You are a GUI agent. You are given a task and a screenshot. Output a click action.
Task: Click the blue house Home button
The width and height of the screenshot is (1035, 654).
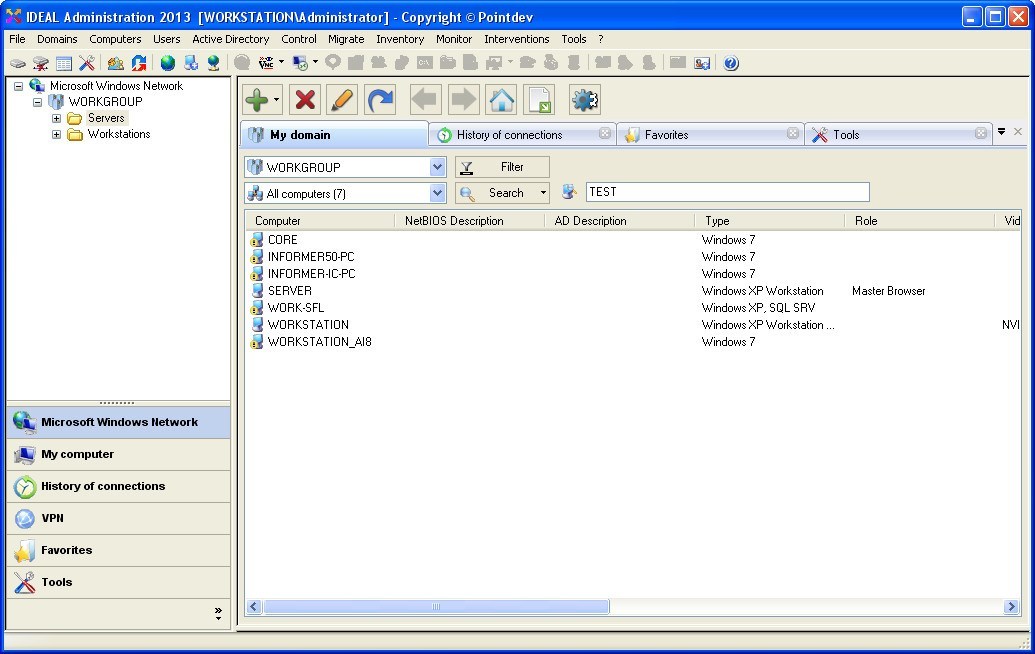pyautogui.click(x=501, y=100)
